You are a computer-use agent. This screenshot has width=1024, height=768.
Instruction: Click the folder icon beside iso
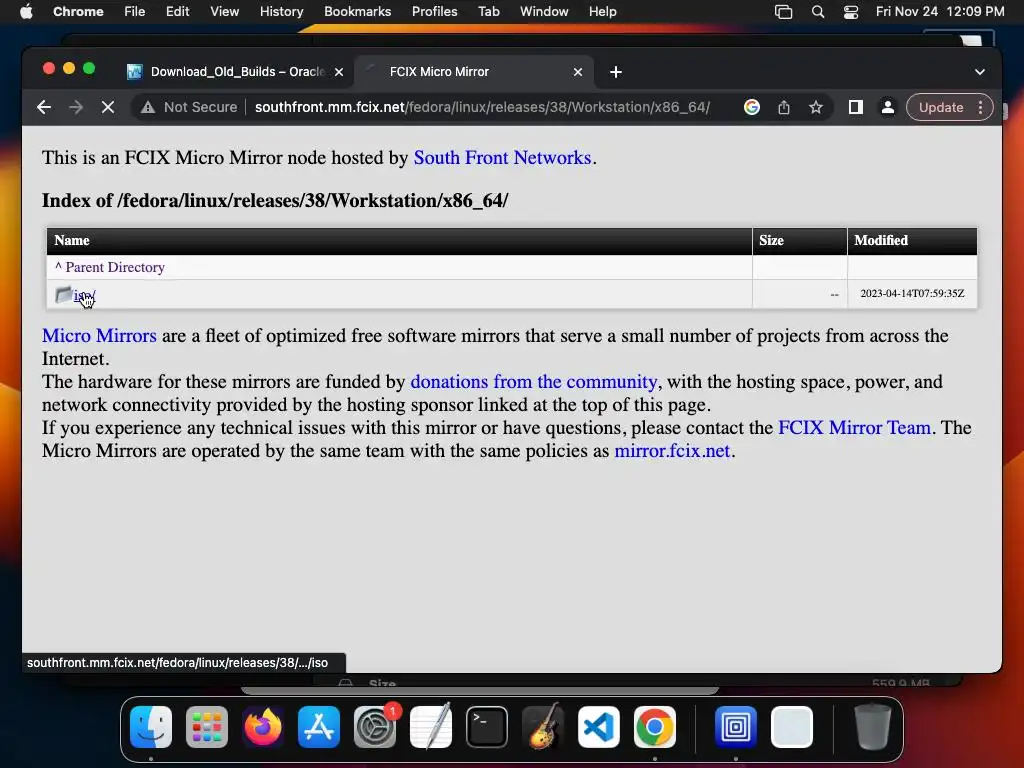coord(63,295)
